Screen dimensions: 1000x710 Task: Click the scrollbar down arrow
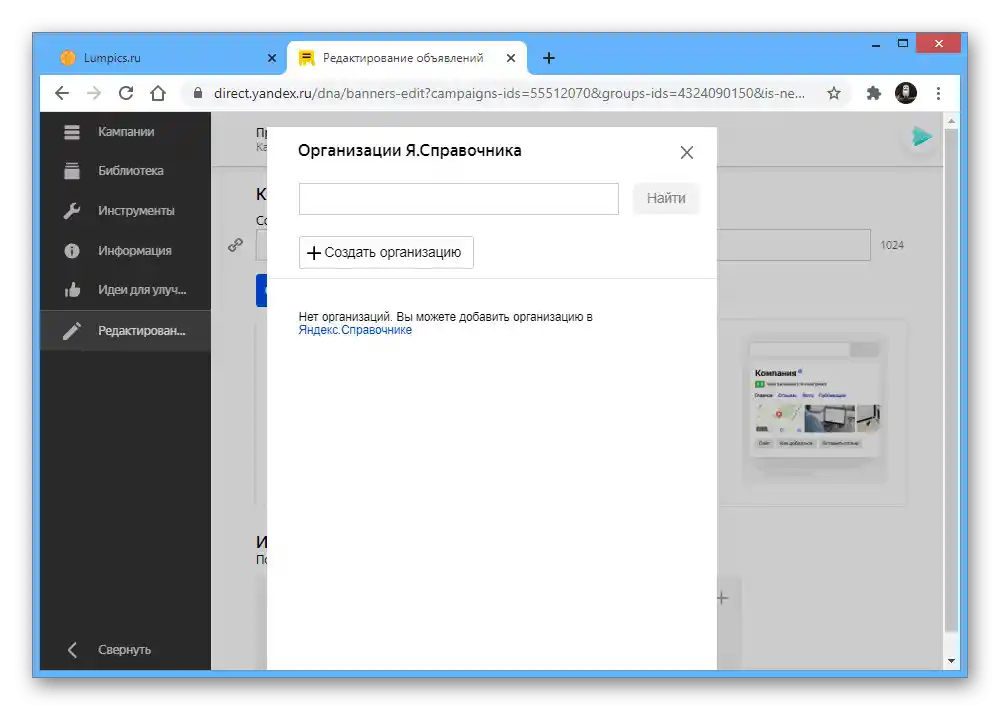click(951, 661)
